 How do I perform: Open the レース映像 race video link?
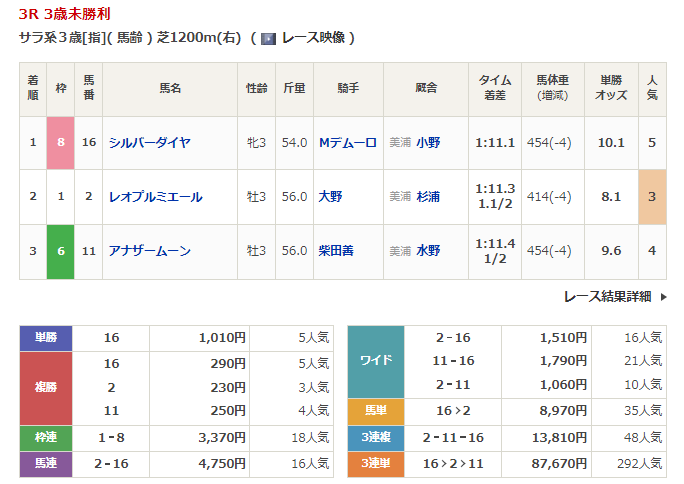[313, 38]
